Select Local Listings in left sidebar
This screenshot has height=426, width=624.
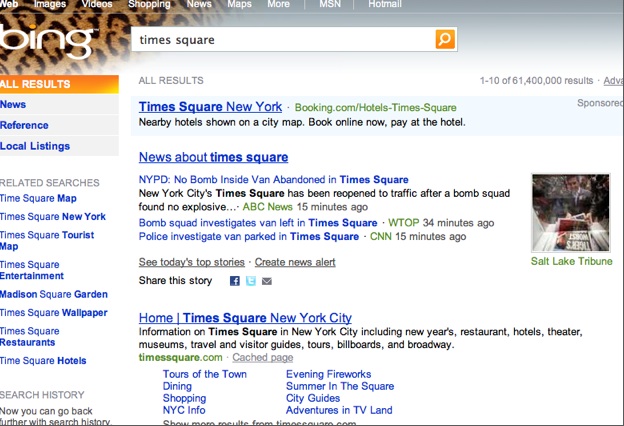coord(35,146)
